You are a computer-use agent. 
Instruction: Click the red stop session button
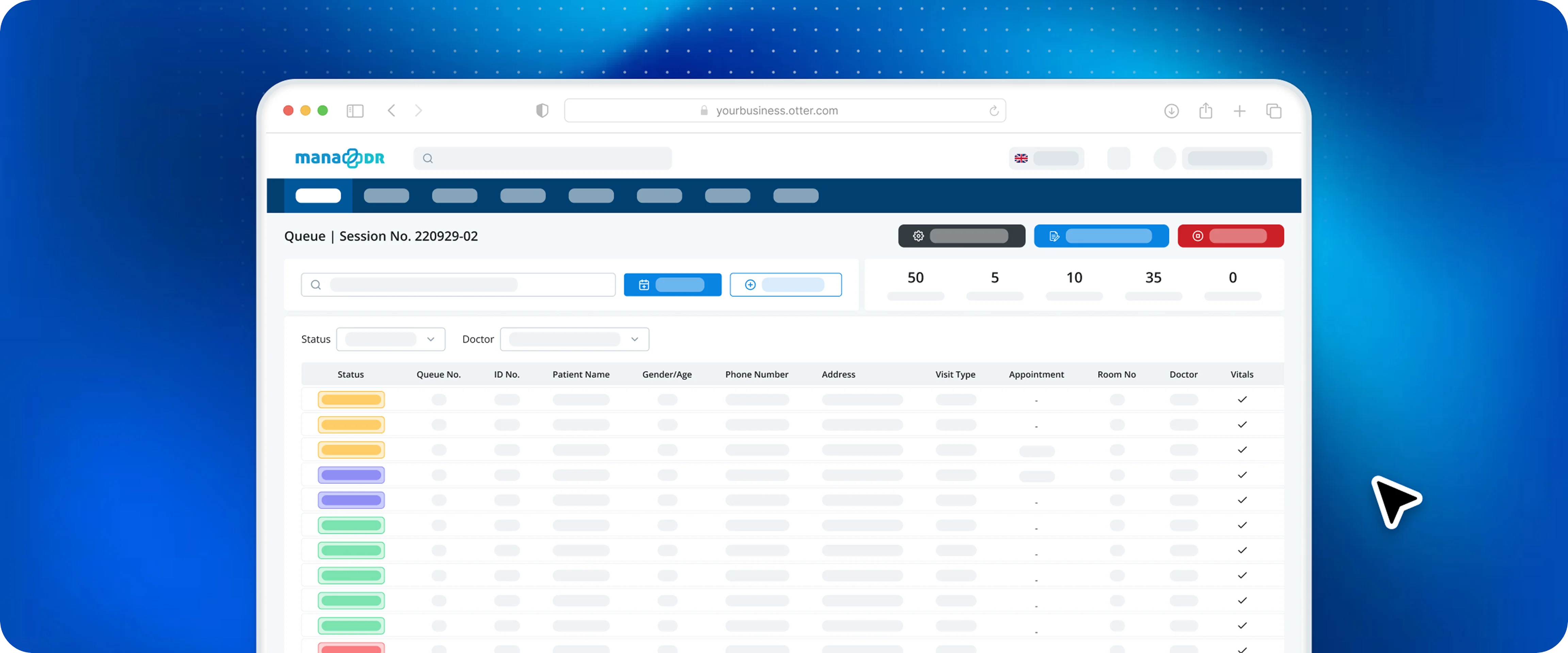click(1230, 236)
